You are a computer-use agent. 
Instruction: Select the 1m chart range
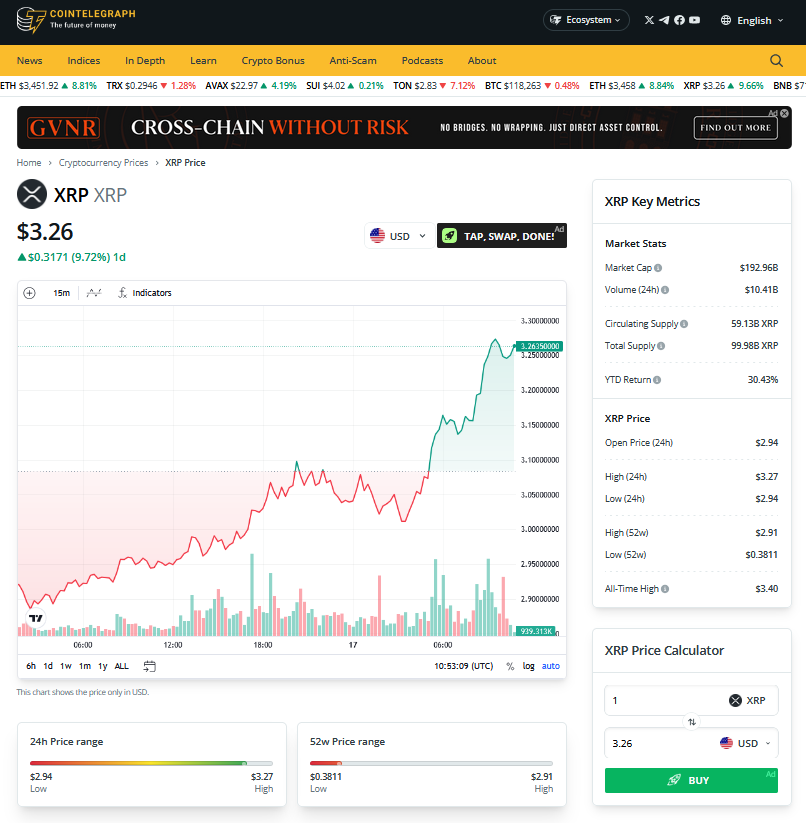85,666
